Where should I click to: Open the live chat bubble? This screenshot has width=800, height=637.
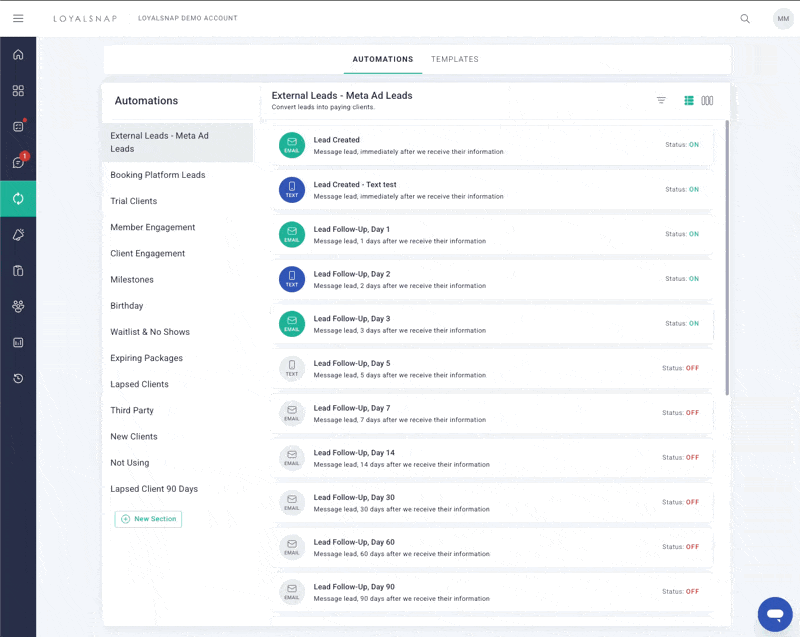(x=775, y=613)
